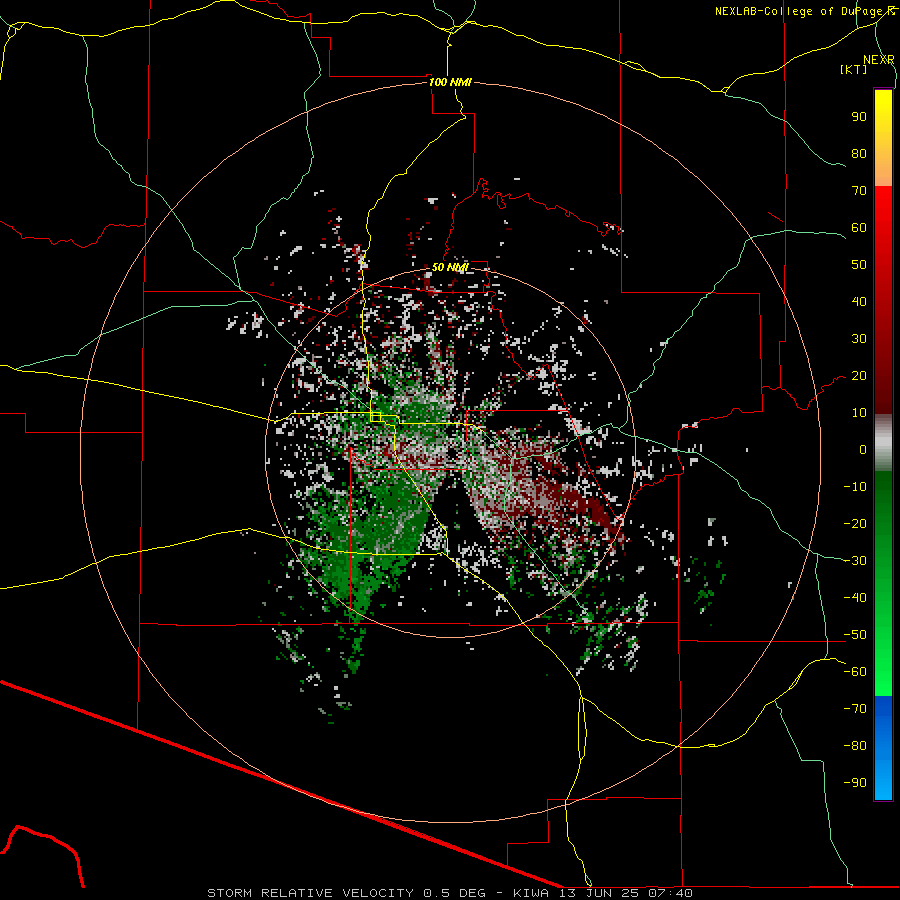Click the 70 value on the velocity scale

pos(859,191)
